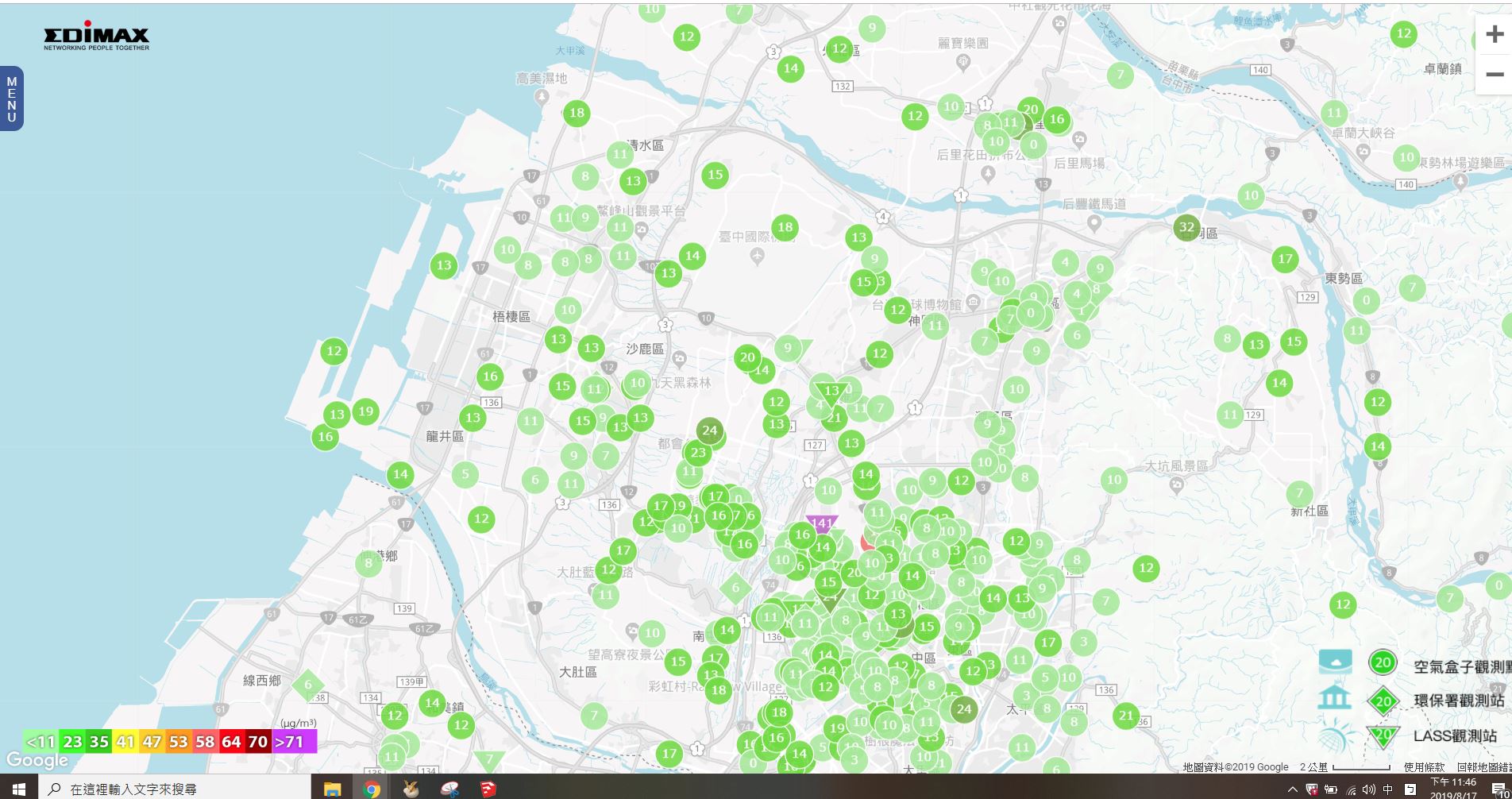
Task: Switch to Chrome in the taskbar
Action: (x=371, y=789)
